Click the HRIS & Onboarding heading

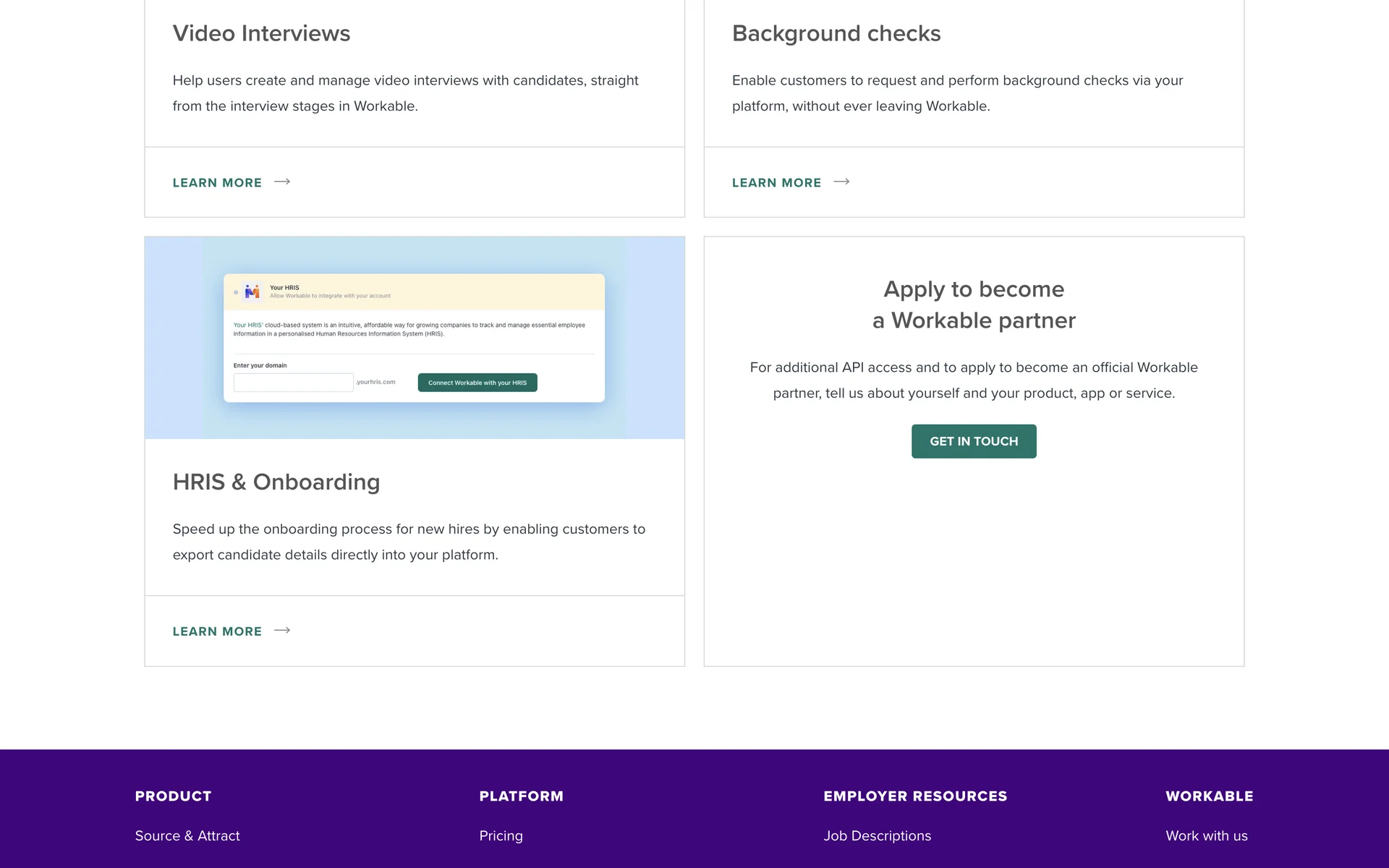point(276,482)
